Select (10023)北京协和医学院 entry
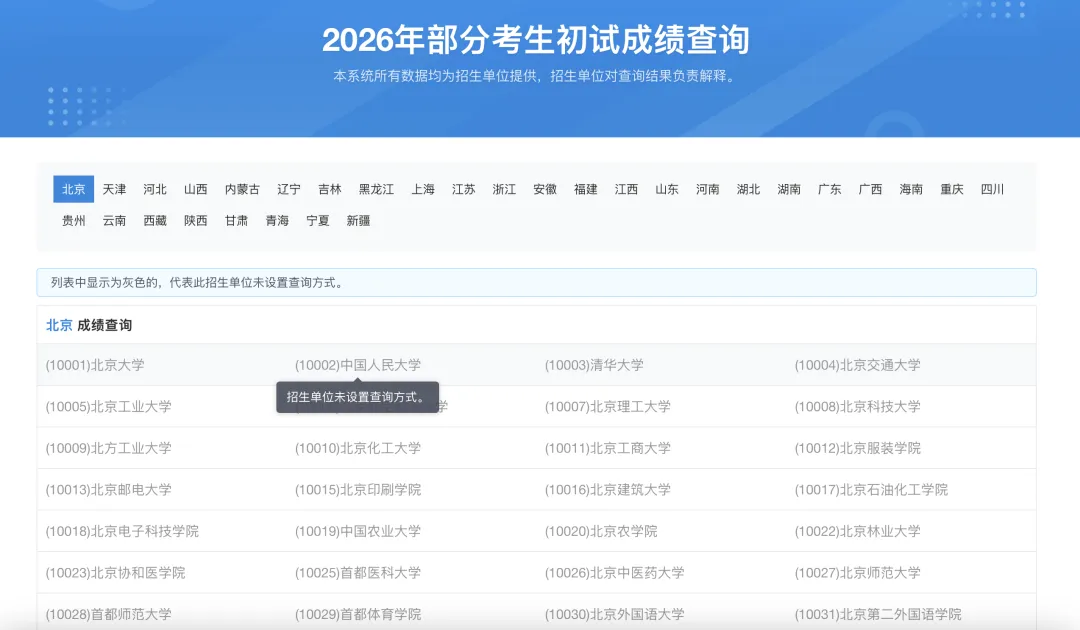Screen dimensions: 1080x630 [115, 573]
